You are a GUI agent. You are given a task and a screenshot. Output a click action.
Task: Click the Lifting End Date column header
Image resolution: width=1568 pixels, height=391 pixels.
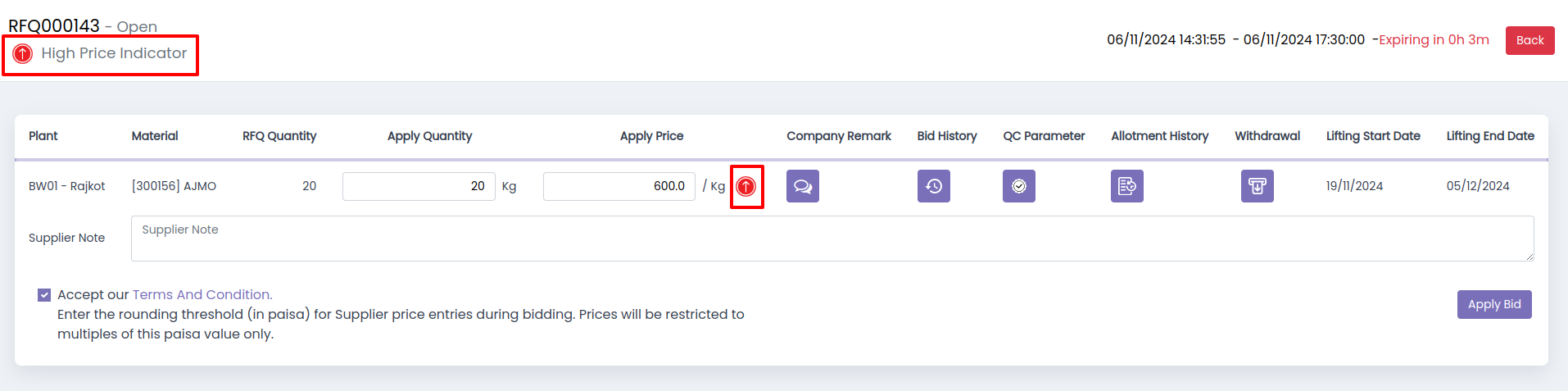(1490, 136)
